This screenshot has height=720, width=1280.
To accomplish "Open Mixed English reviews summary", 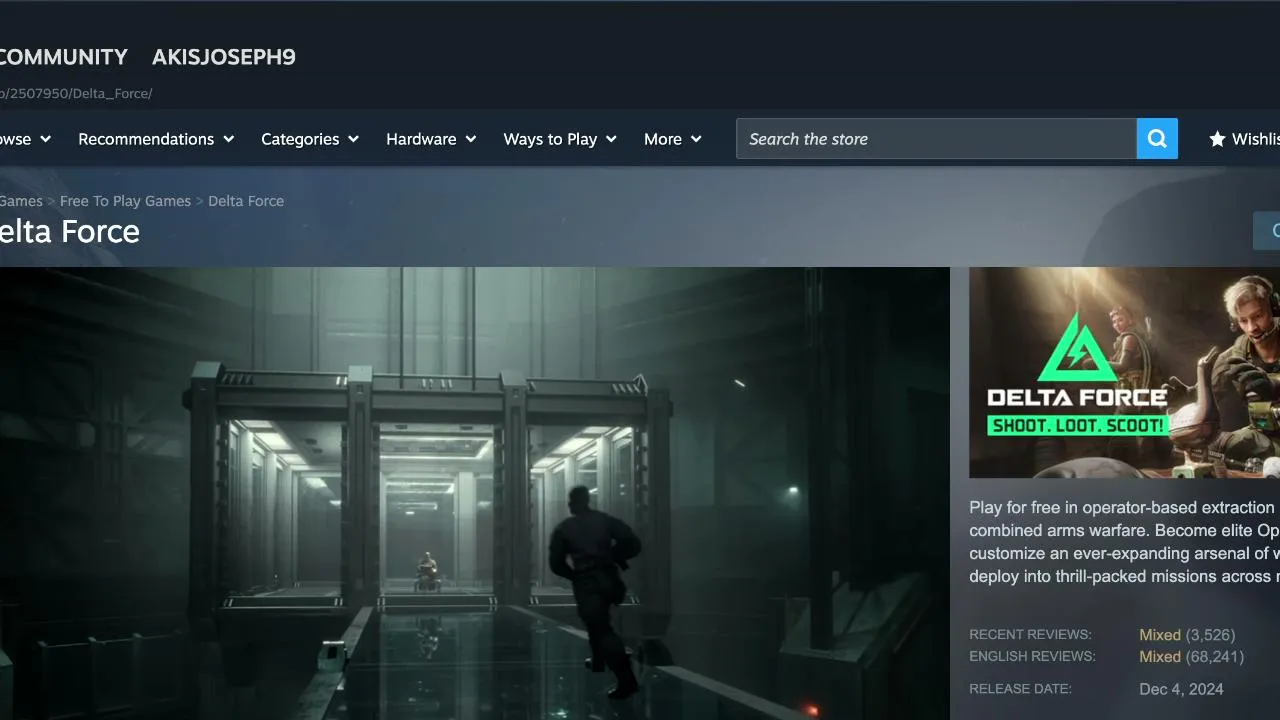I will pos(1160,657).
